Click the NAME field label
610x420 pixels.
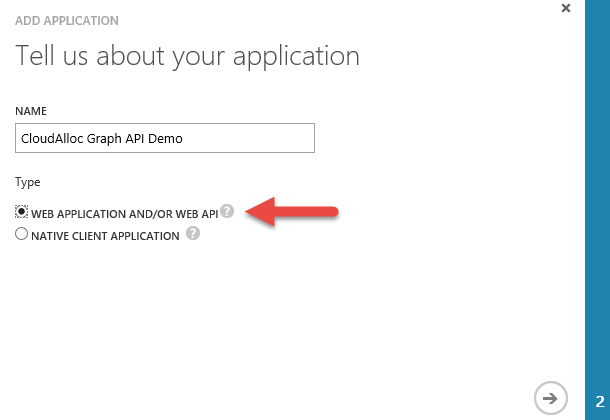tap(31, 110)
